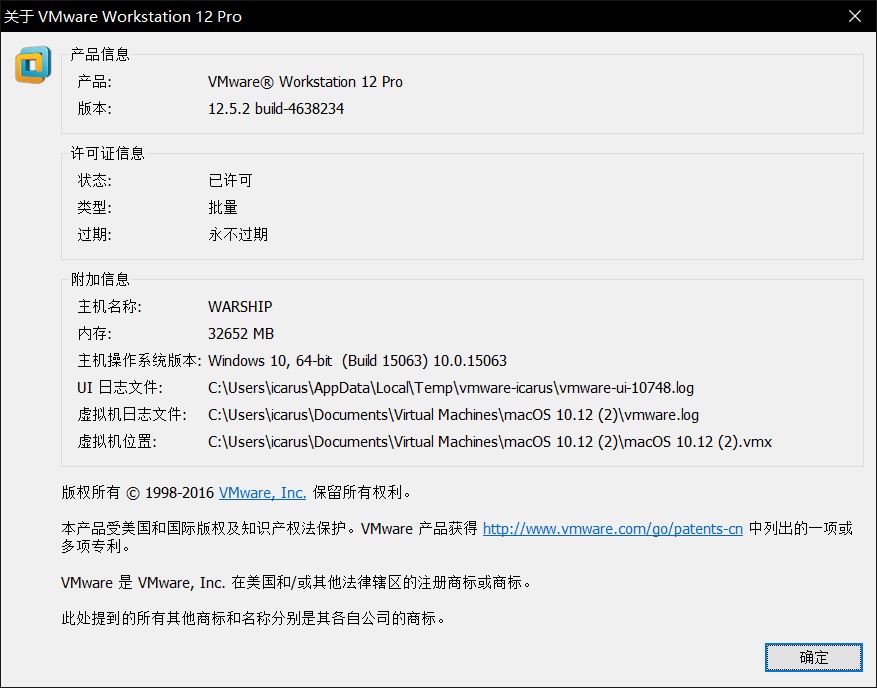The width and height of the screenshot is (877, 688).
Task: Click the product name VMware® Workstation 12 Pro
Action: [305, 82]
